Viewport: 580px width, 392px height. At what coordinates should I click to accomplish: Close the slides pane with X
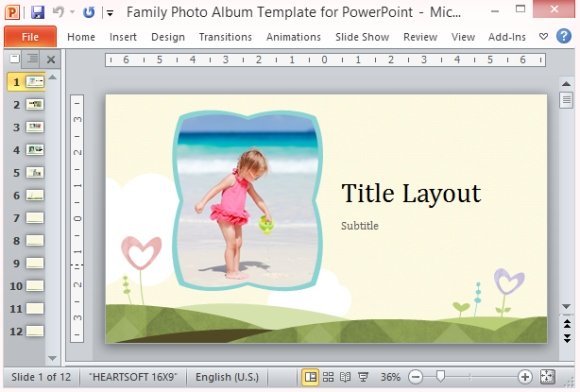[51, 59]
